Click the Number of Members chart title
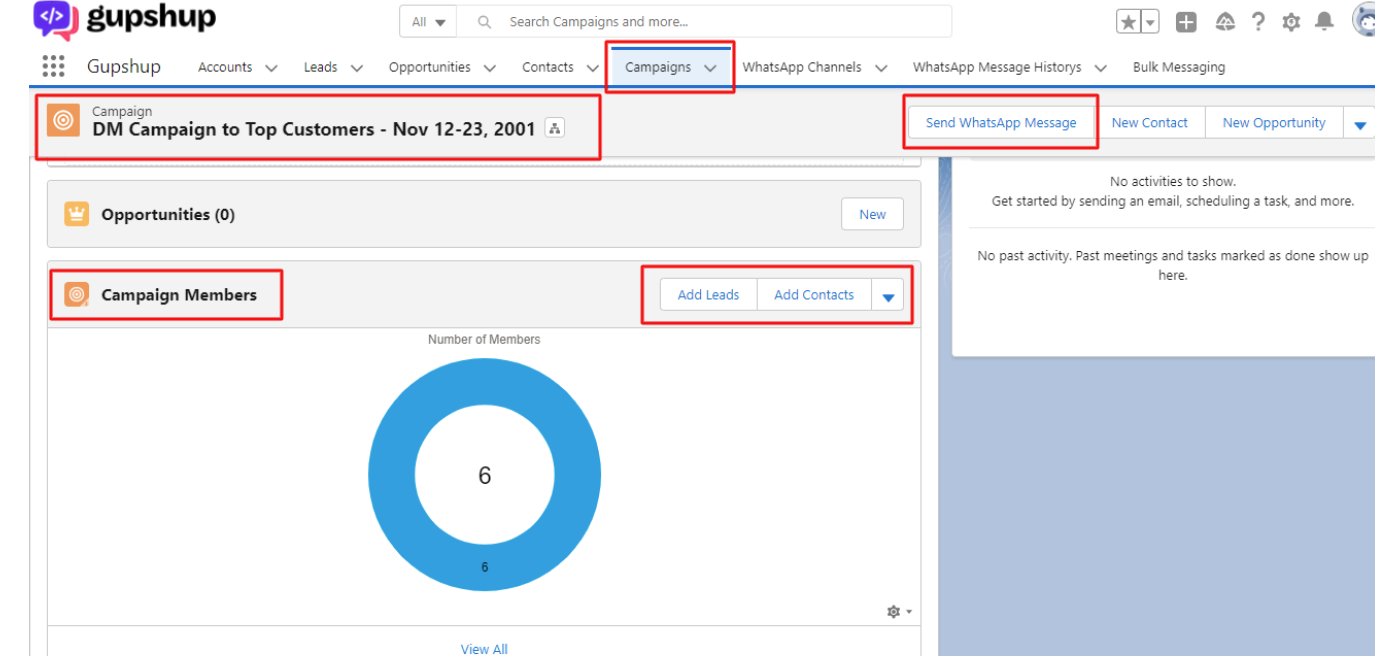Image resolution: width=1398 pixels, height=669 pixels. [484, 340]
